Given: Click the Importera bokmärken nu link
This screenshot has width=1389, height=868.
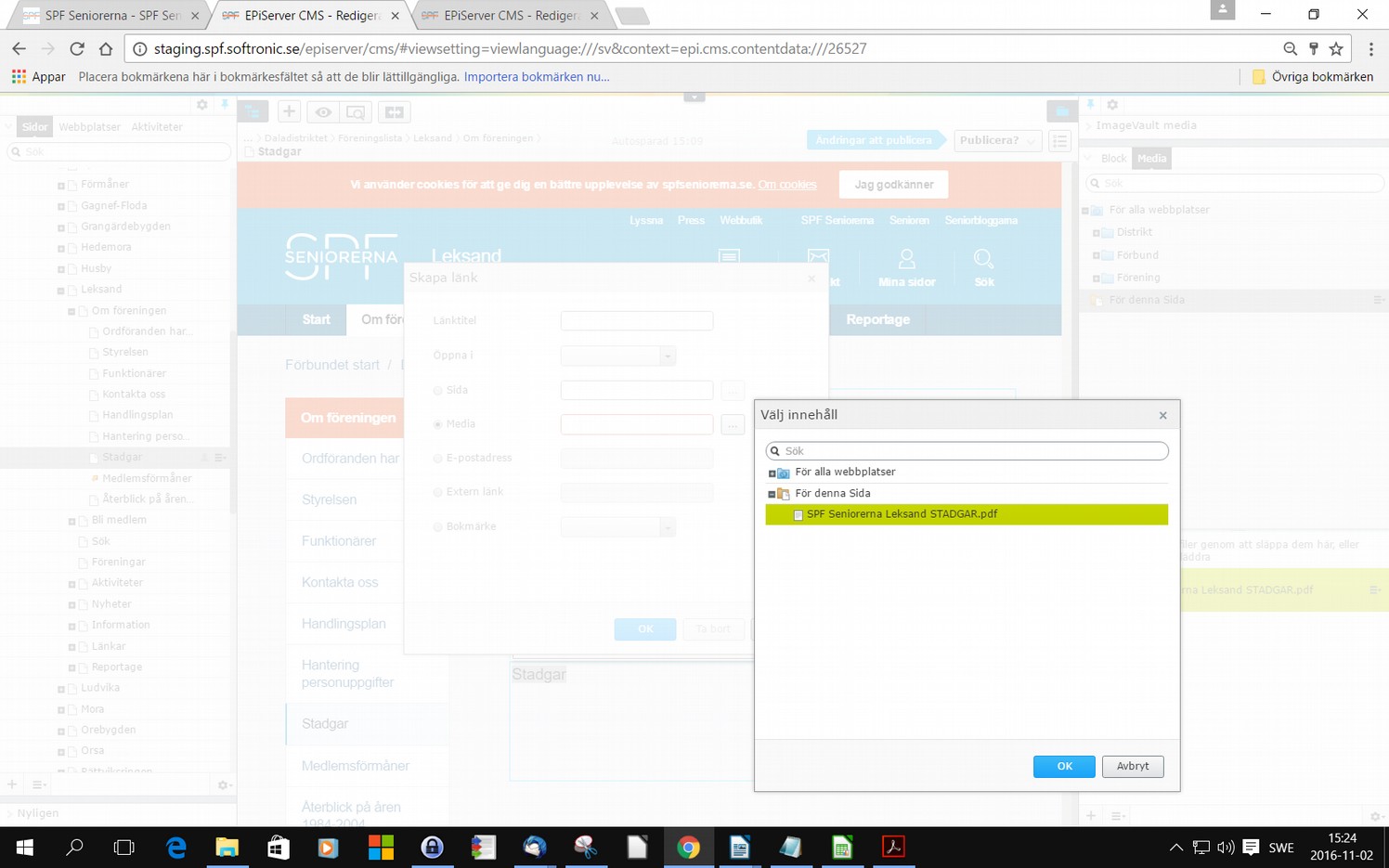Looking at the screenshot, I should tap(537, 77).
